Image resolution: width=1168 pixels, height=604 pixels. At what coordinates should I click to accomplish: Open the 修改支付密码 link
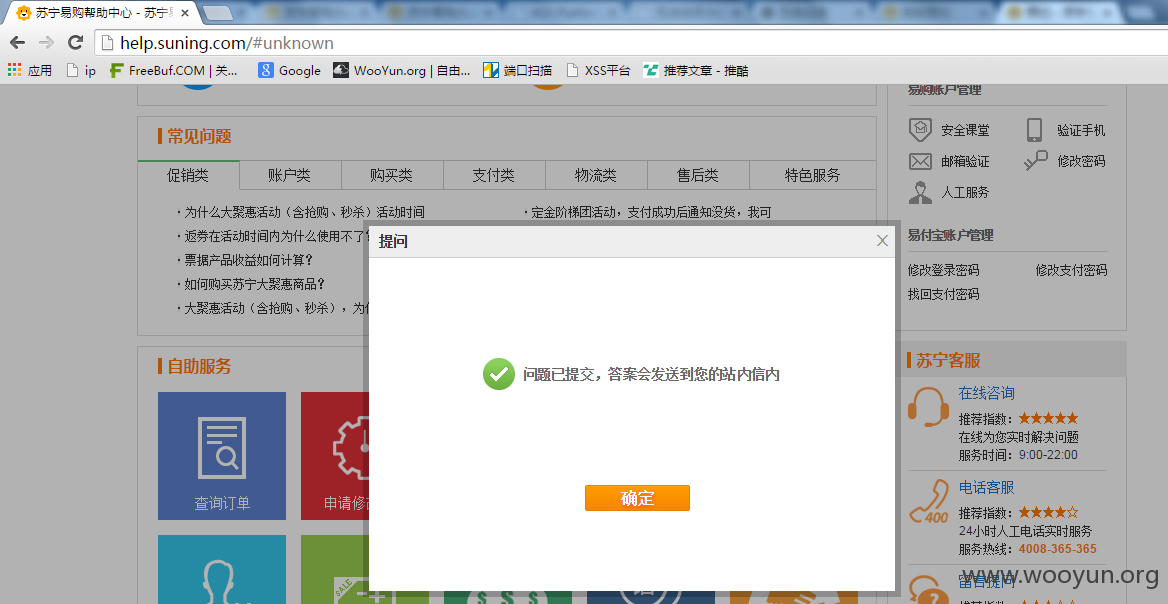(x=1071, y=270)
